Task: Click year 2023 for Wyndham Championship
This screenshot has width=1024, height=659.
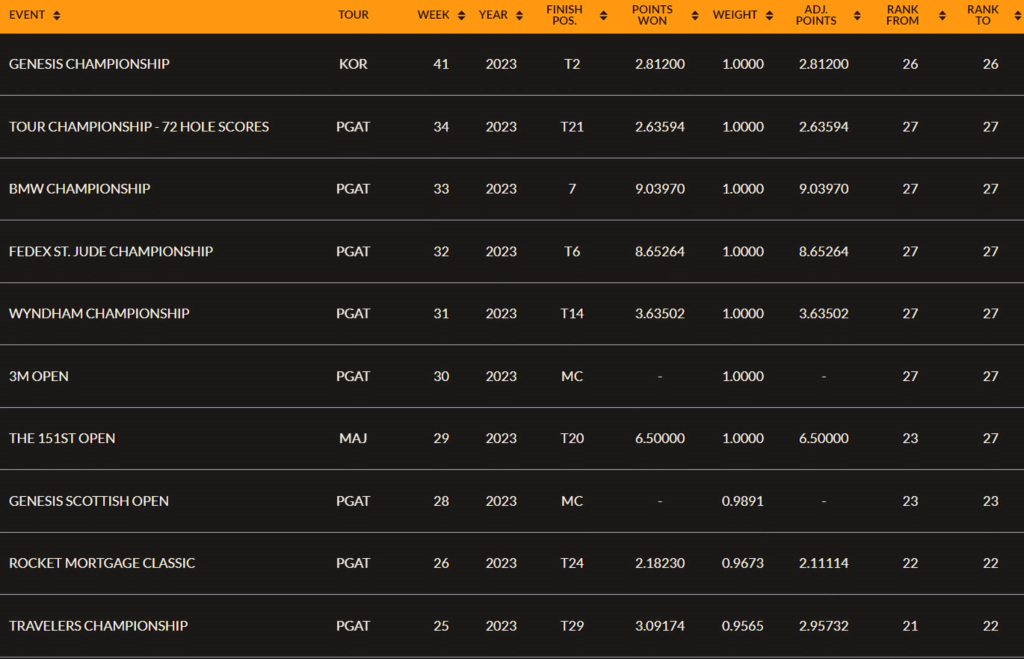Action: pyautogui.click(x=502, y=313)
